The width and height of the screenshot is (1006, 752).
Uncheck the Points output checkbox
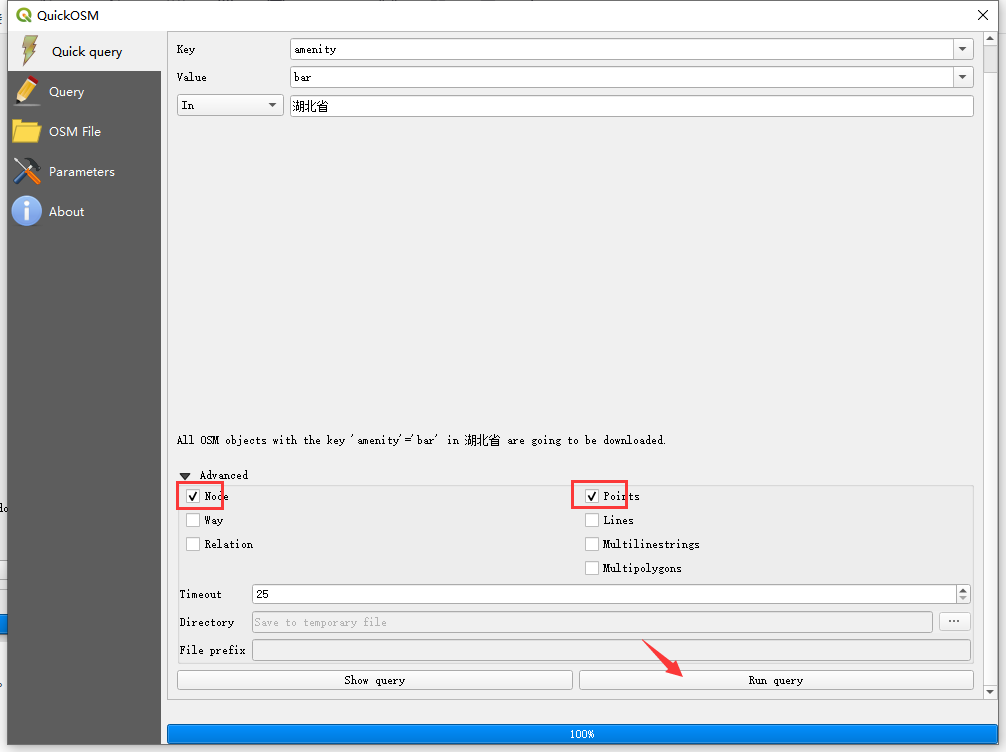click(592, 496)
